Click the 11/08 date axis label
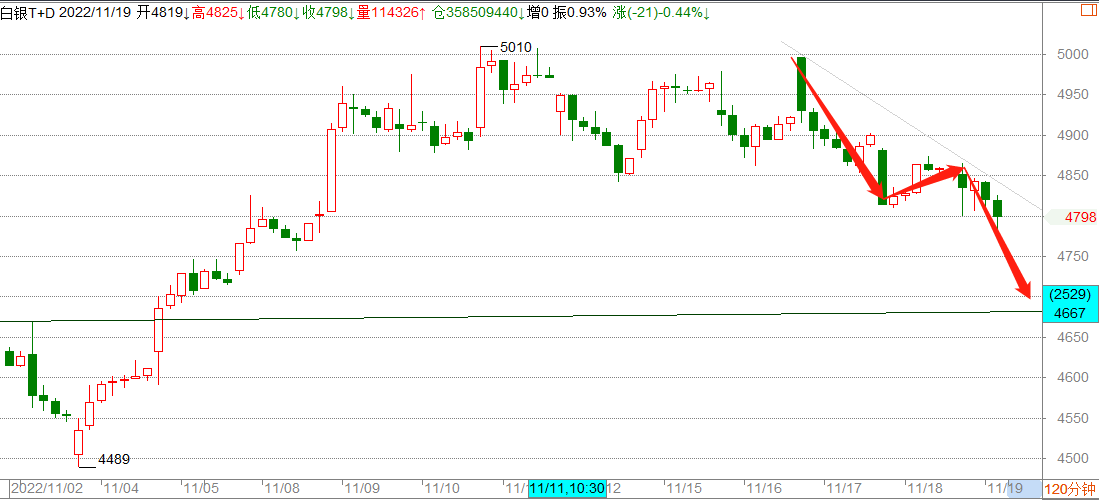This screenshot has height=500, width=1099. (x=282, y=488)
